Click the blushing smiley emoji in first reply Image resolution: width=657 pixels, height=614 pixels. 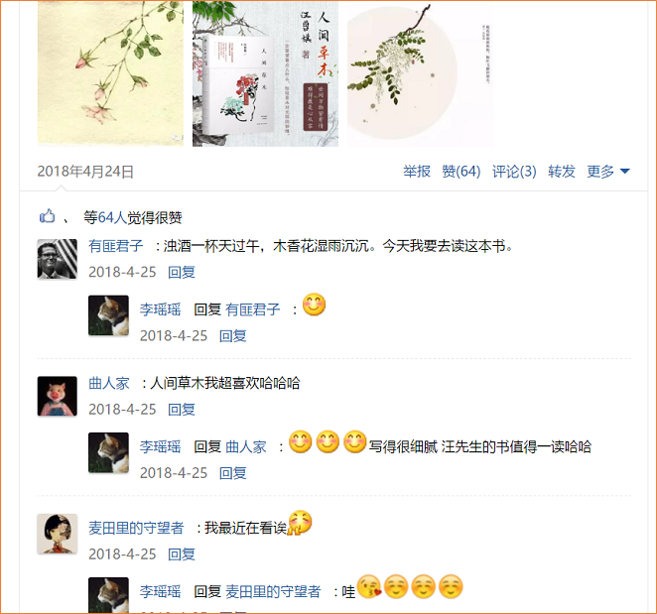tap(314, 305)
